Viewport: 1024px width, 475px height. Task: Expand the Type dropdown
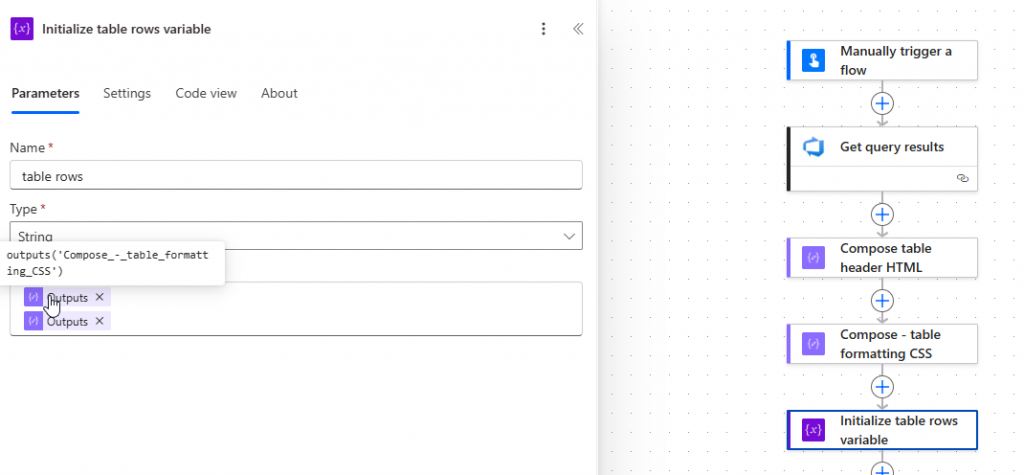pyautogui.click(x=296, y=237)
